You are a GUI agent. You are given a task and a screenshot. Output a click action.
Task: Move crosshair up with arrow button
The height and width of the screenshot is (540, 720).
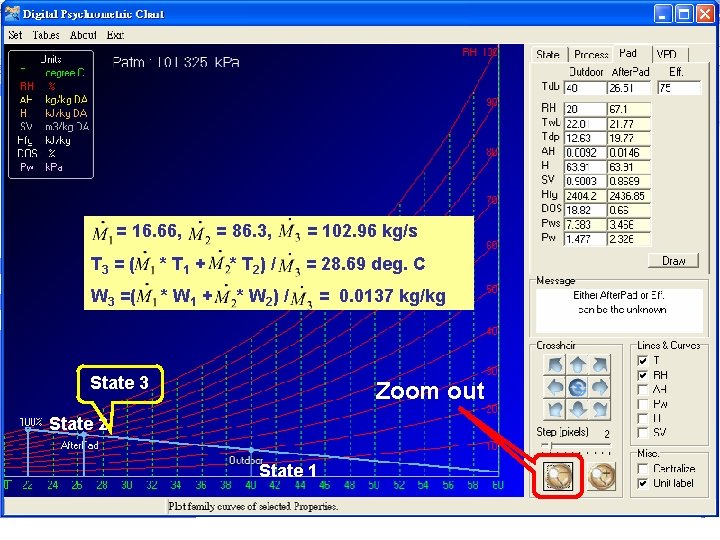click(x=577, y=365)
